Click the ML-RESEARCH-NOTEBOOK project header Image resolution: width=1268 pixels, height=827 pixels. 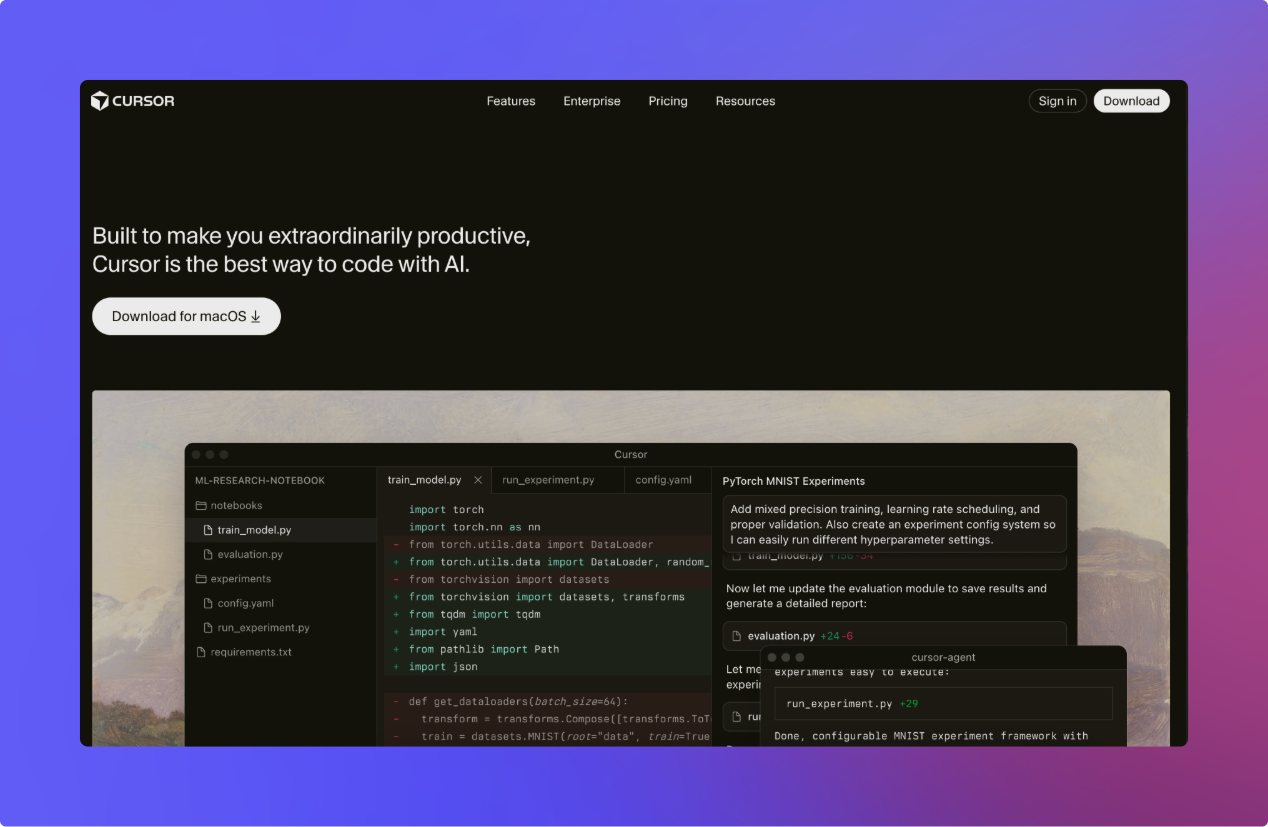pos(260,481)
